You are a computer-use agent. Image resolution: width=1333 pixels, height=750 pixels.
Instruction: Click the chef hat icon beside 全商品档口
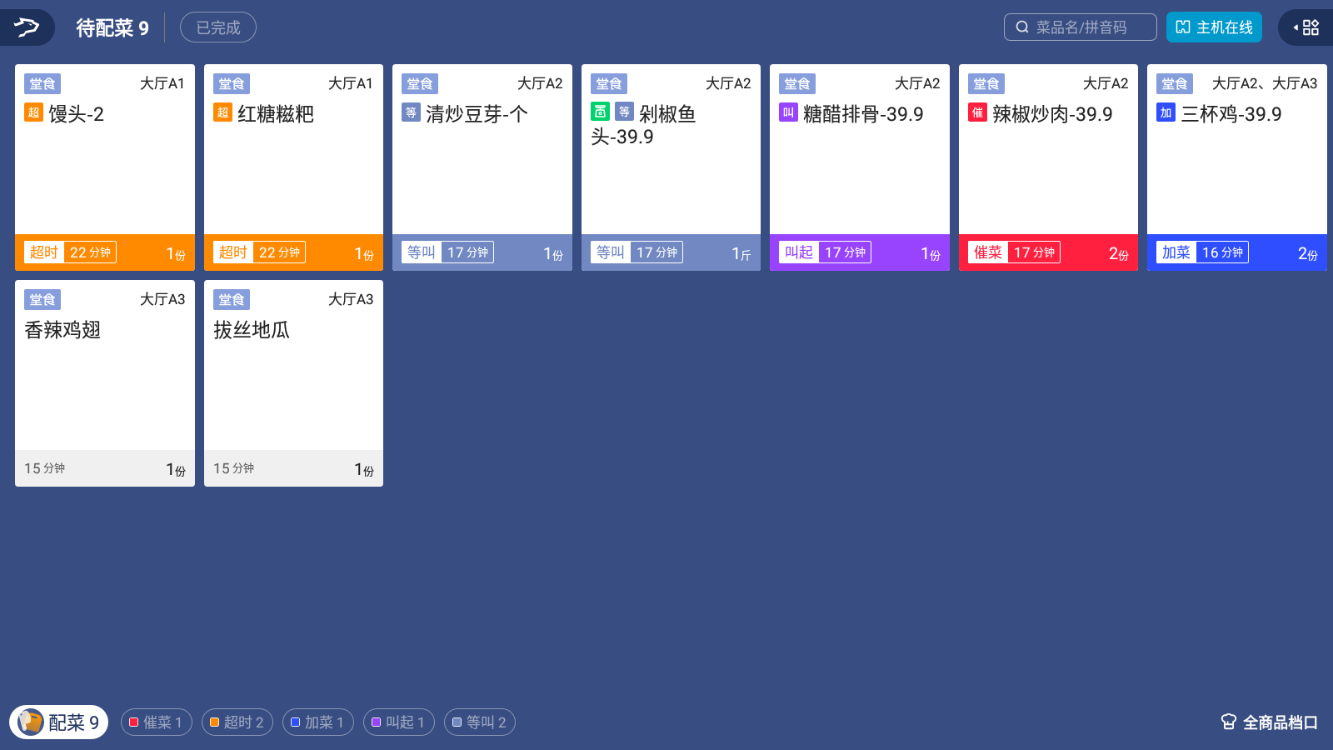click(x=1228, y=722)
